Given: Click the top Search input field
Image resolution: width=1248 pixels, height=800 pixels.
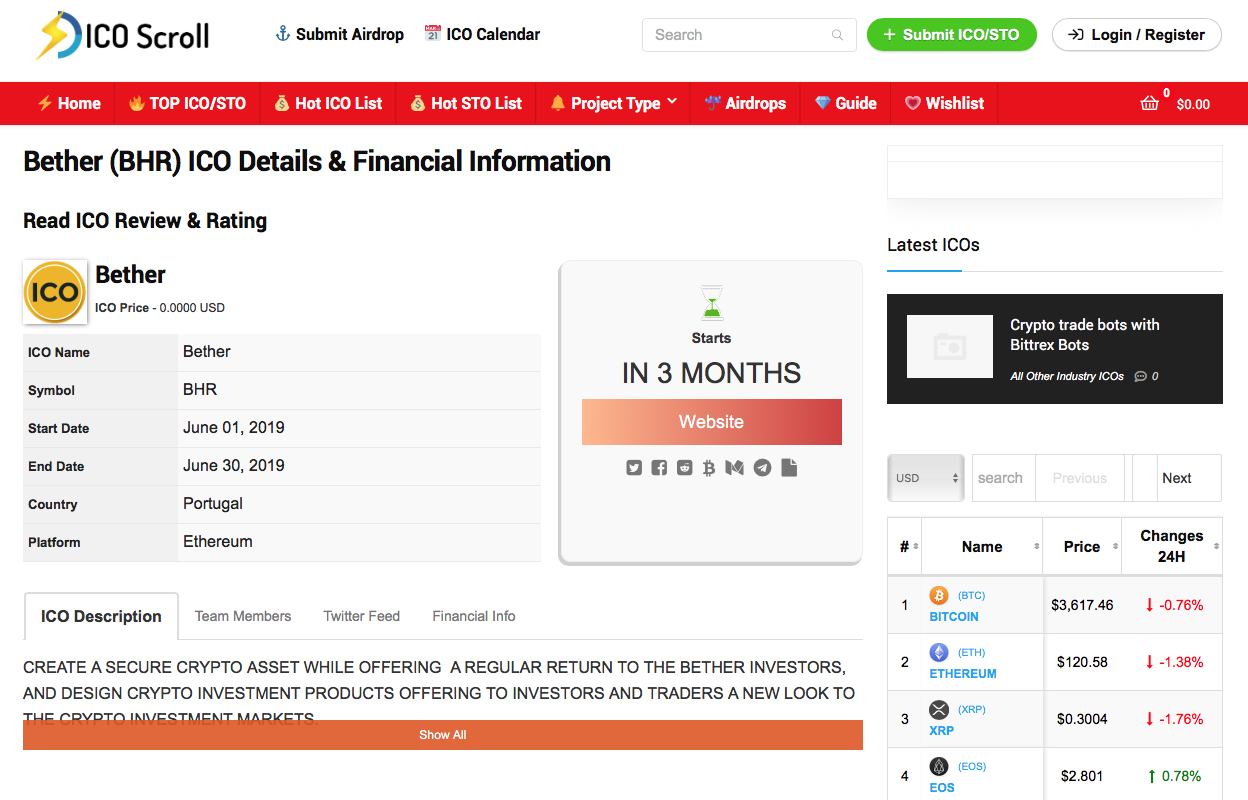Looking at the screenshot, I should [749, 35].
